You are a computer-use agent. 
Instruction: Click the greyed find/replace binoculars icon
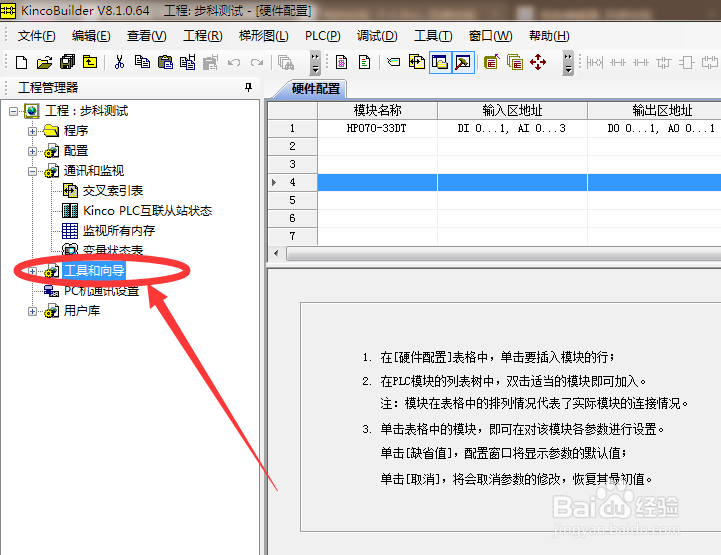pyautogui.click(x=286, y=62)
